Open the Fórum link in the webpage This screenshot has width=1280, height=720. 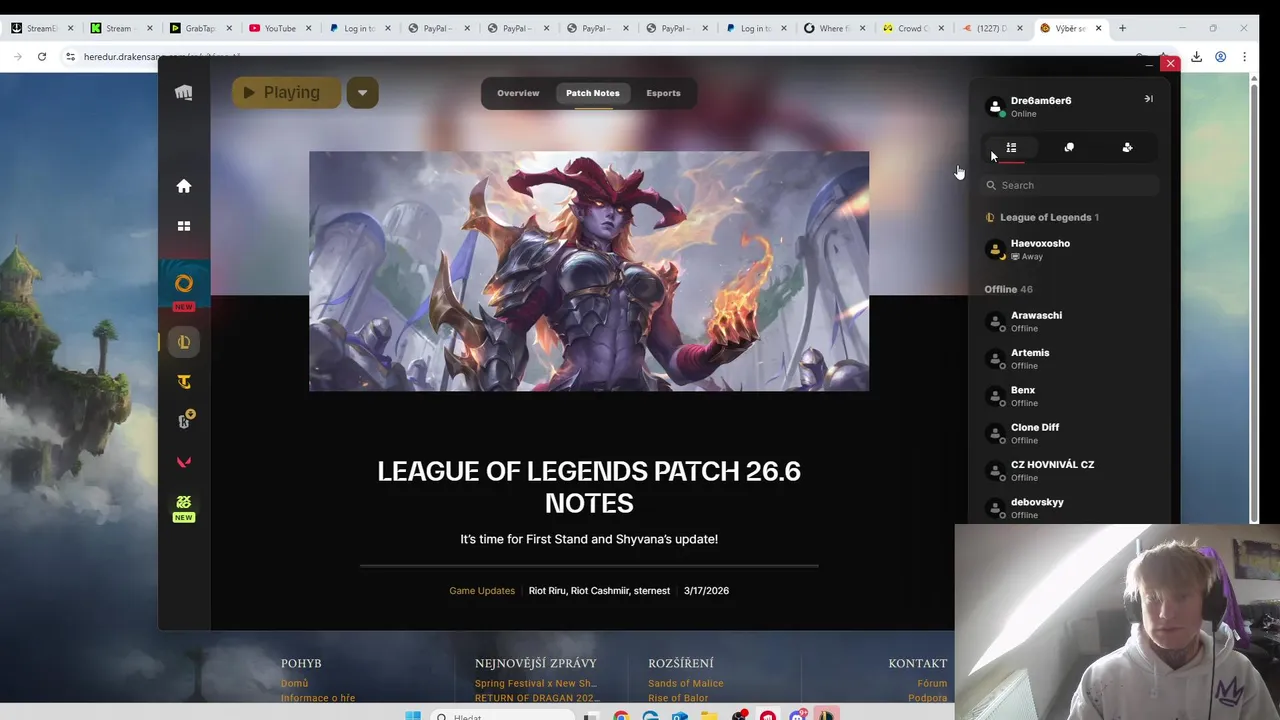pos(932,683)
